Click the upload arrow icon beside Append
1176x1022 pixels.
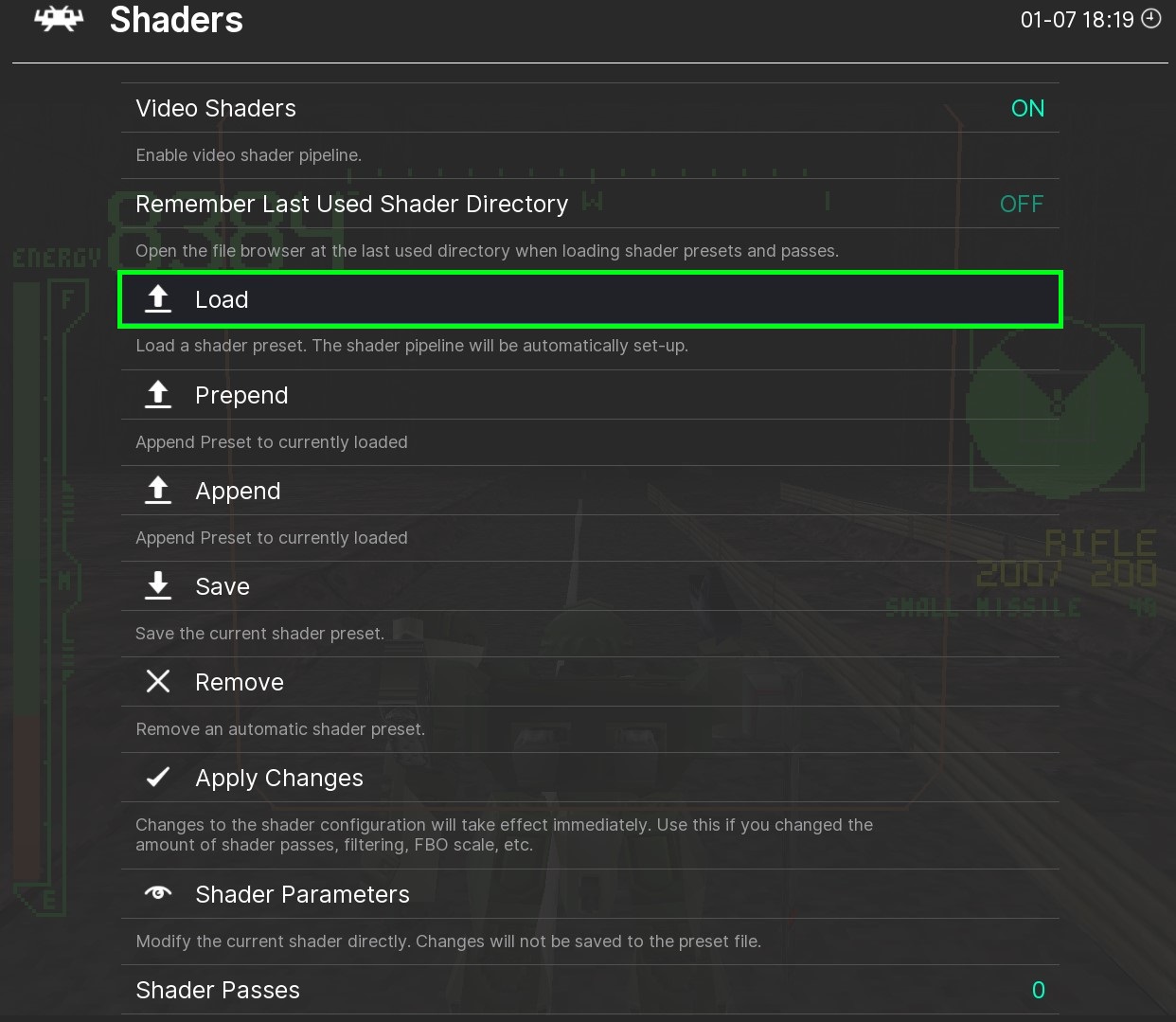click(x=158, y=491)
